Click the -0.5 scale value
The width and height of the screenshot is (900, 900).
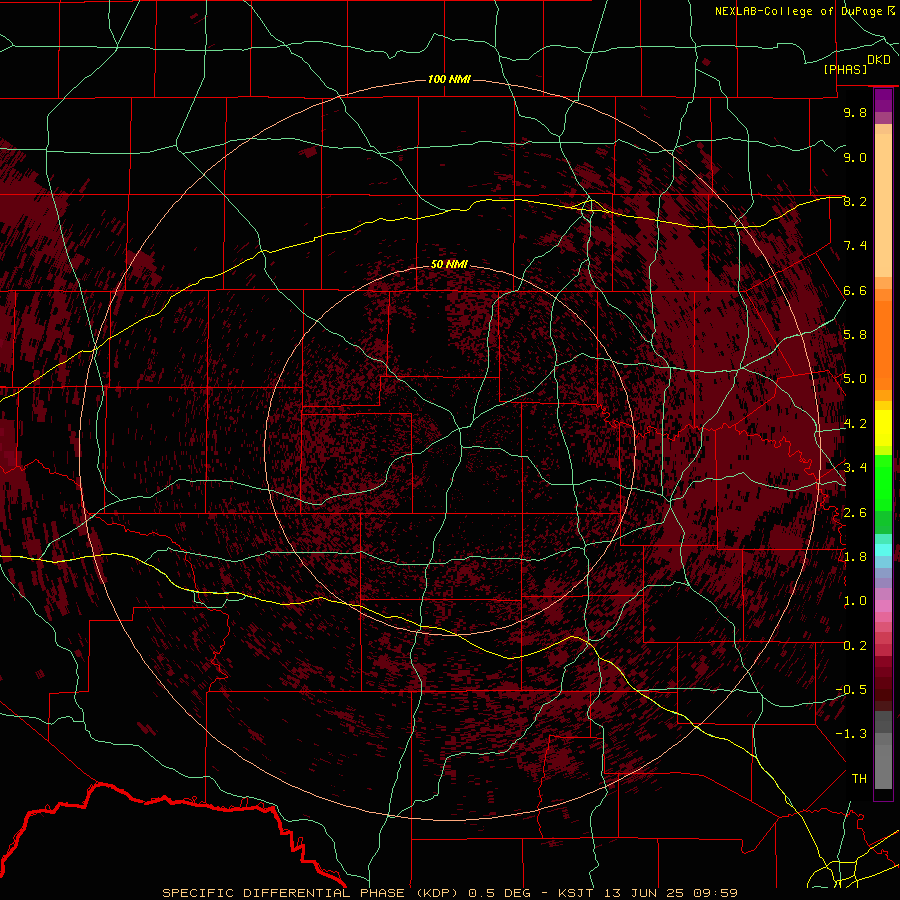[x=851, y=690]
